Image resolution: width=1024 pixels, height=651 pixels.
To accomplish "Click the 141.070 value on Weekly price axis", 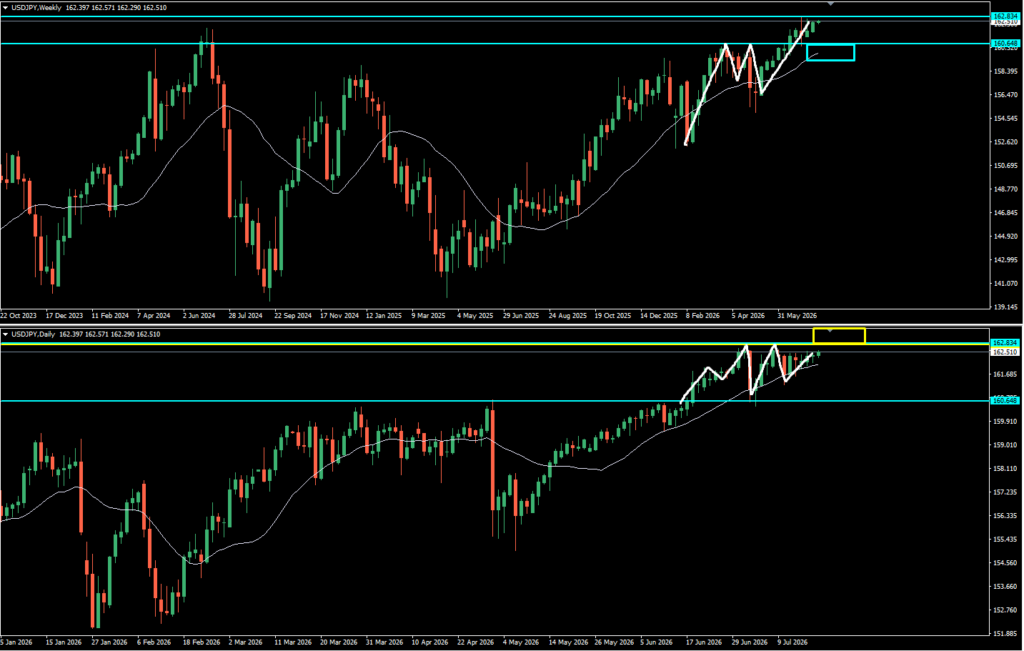I will pyautogui.click(x=1006, y=283).
